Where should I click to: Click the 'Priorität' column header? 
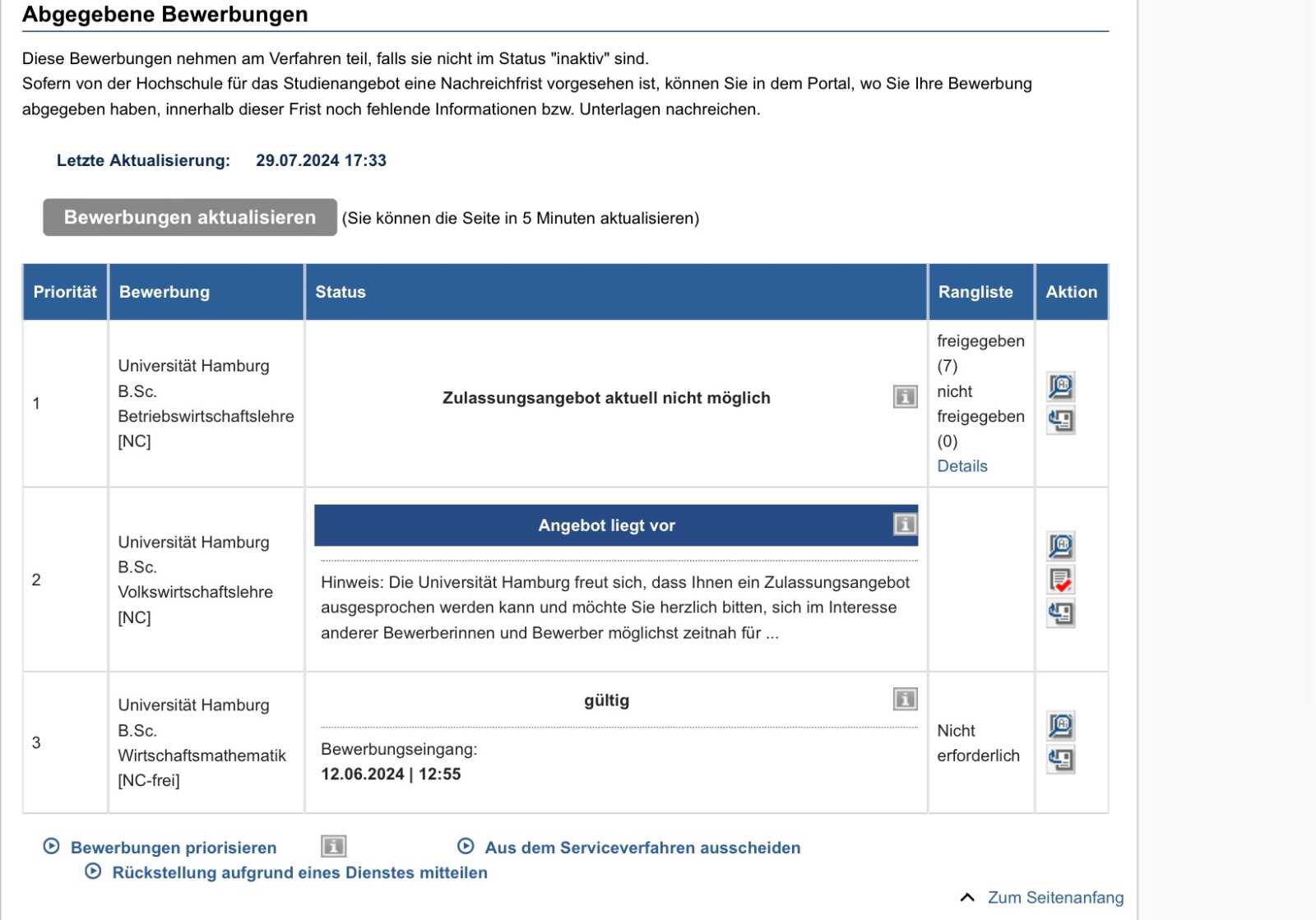(x=65, y=292)
